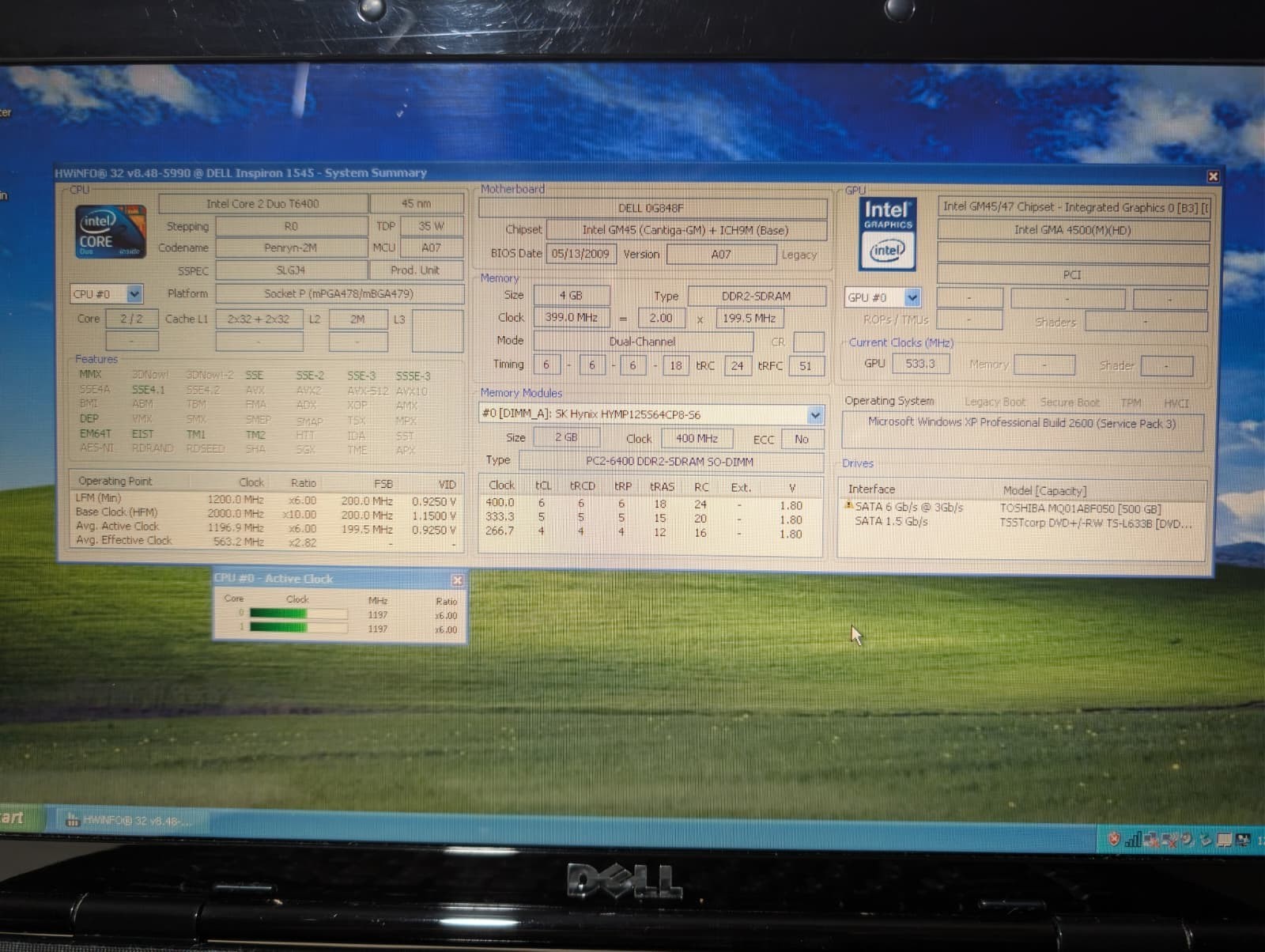1265x952 pixels.
Task: Click the Dual-Channel mode field
Action: [x=643, y=342]
